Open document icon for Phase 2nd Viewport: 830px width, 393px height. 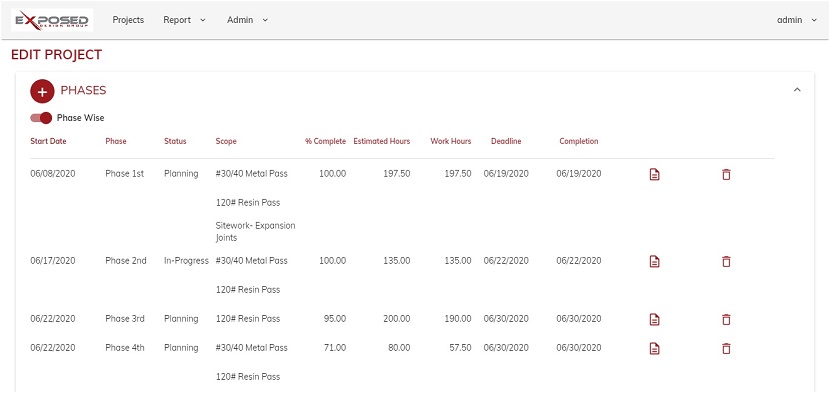coord(654,261)
